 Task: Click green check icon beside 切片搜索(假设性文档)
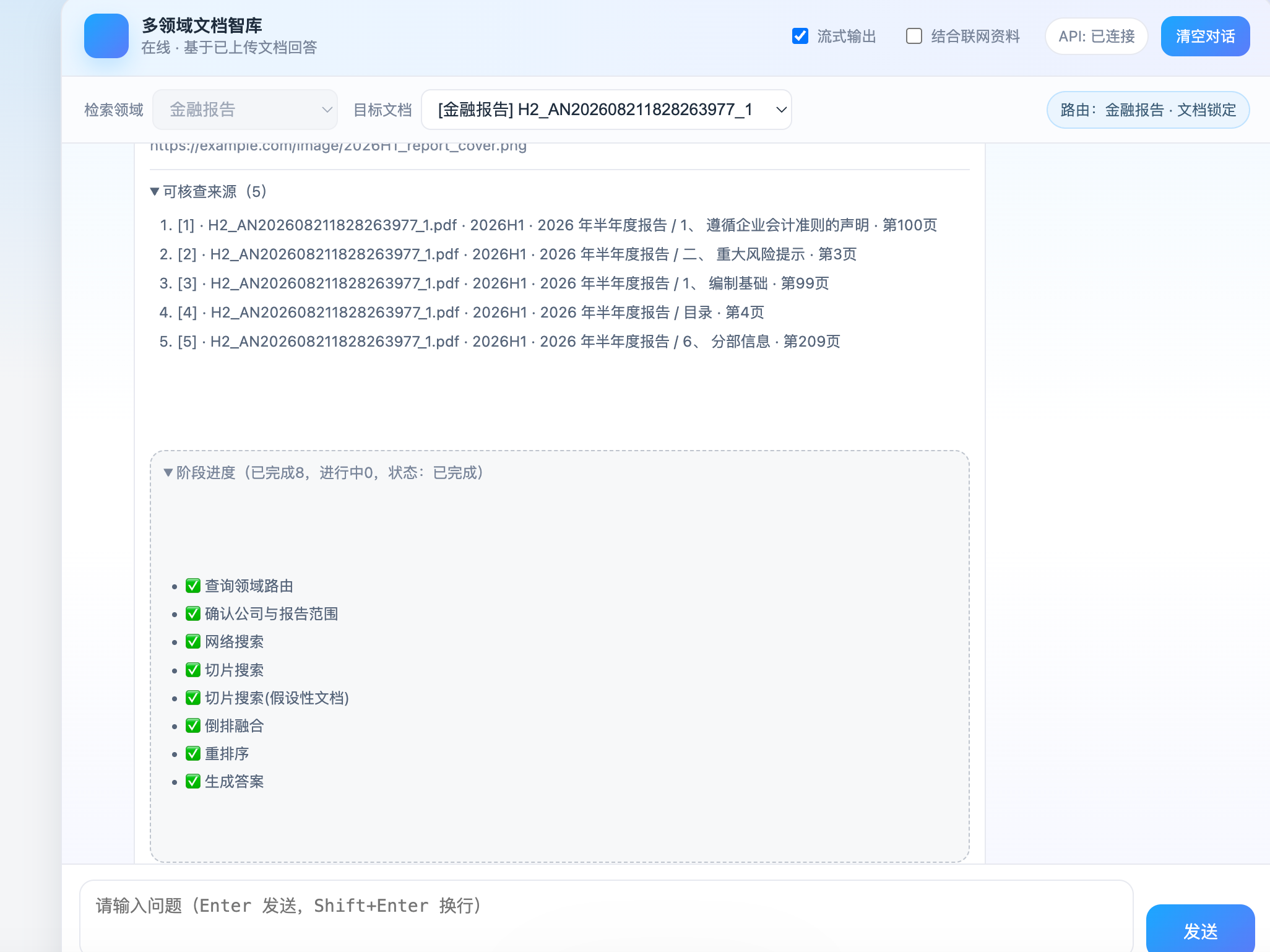coord(193,698)
